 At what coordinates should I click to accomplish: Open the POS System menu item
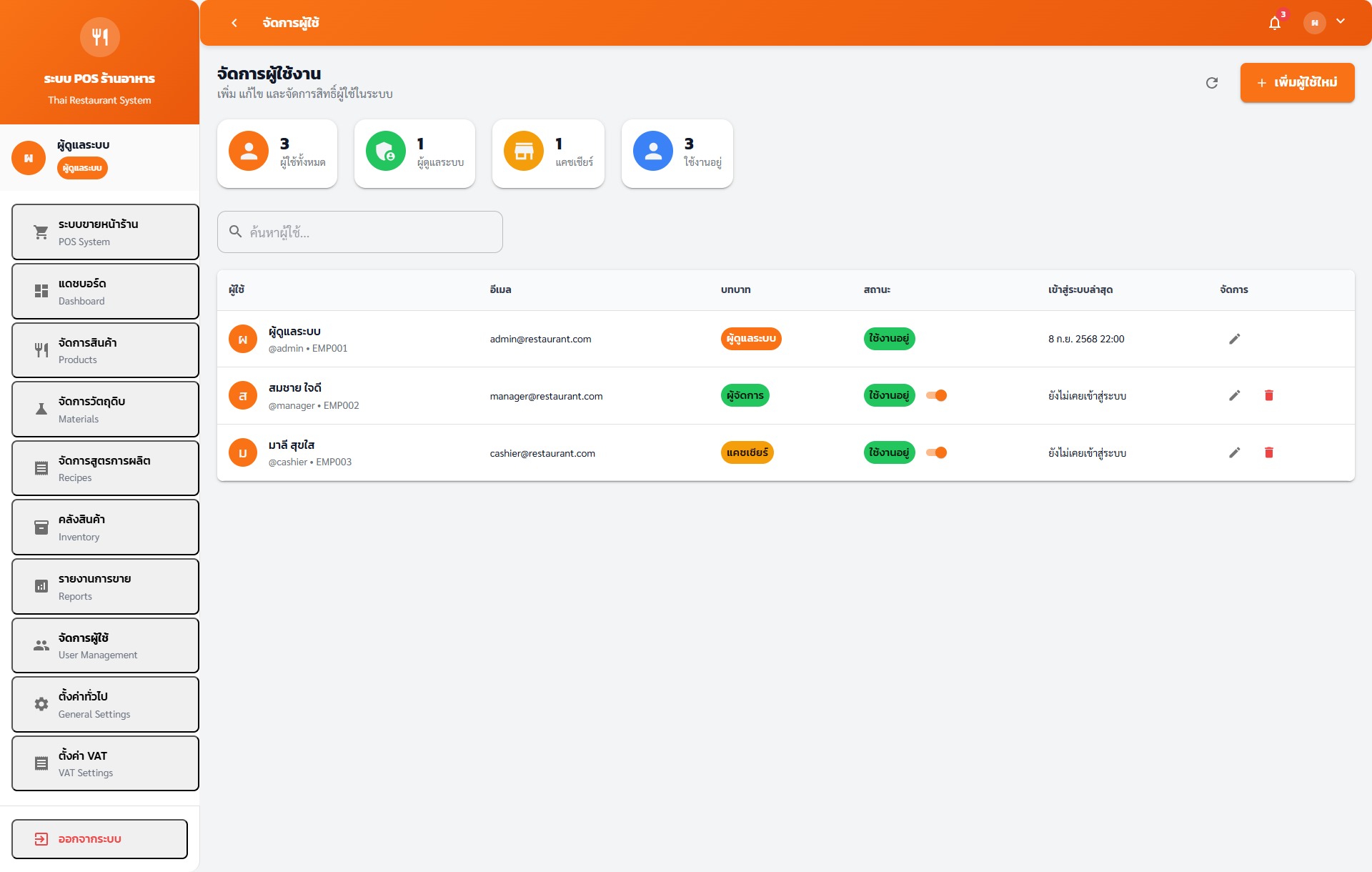105,232
